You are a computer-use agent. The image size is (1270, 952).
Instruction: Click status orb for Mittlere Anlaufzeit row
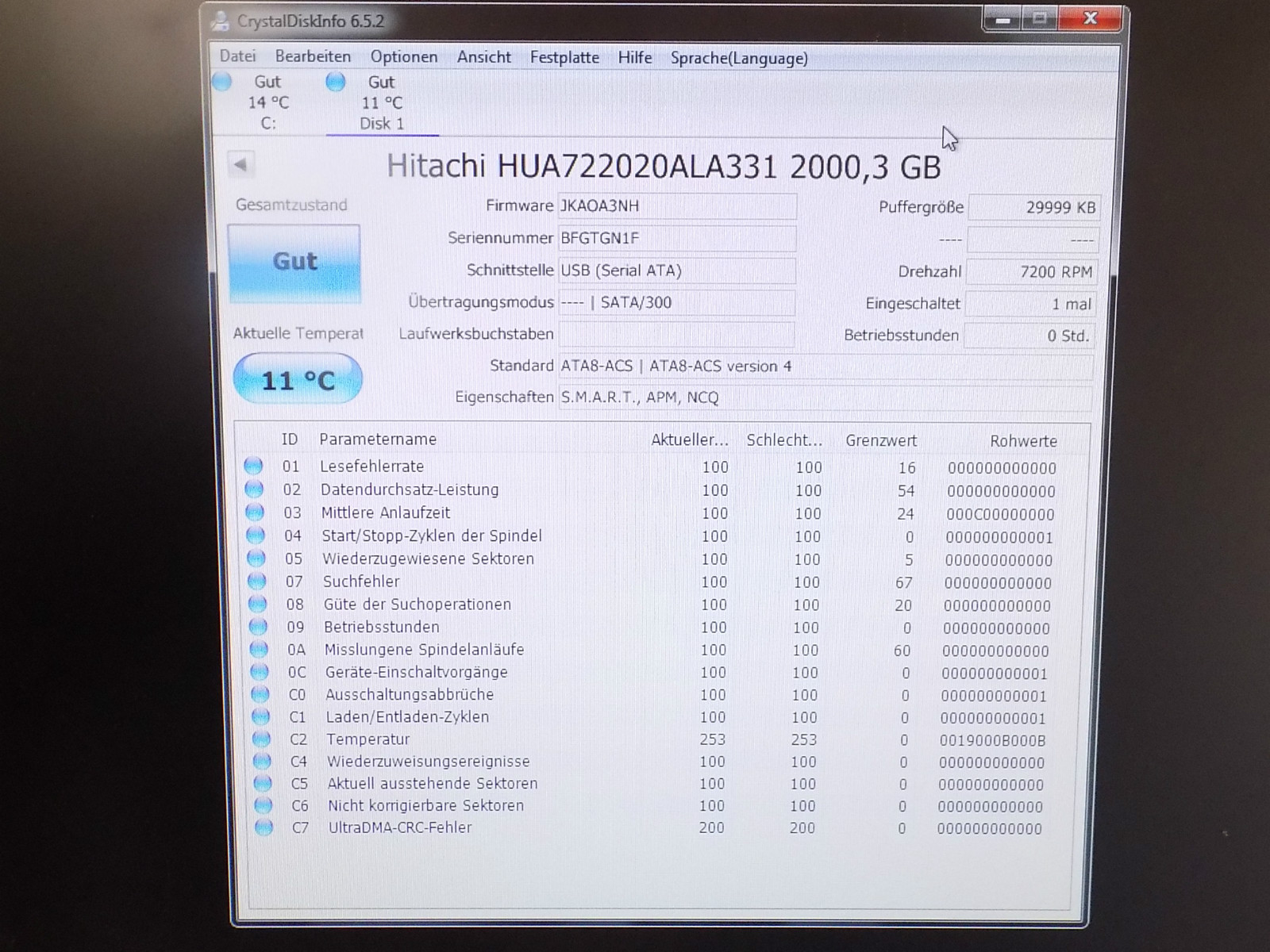(x=255, y=512)
